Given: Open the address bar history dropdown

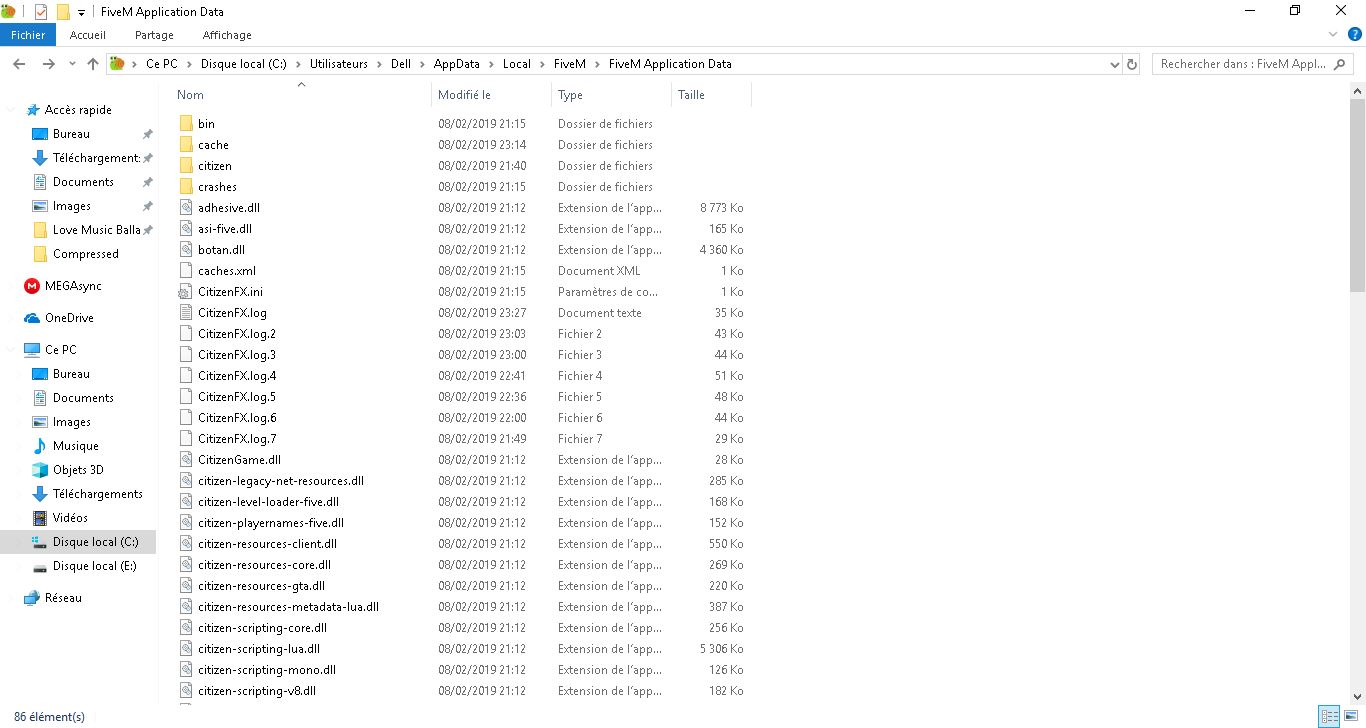Looking at the screenshot, I should pyautogui.click(x=1115, y=64).
